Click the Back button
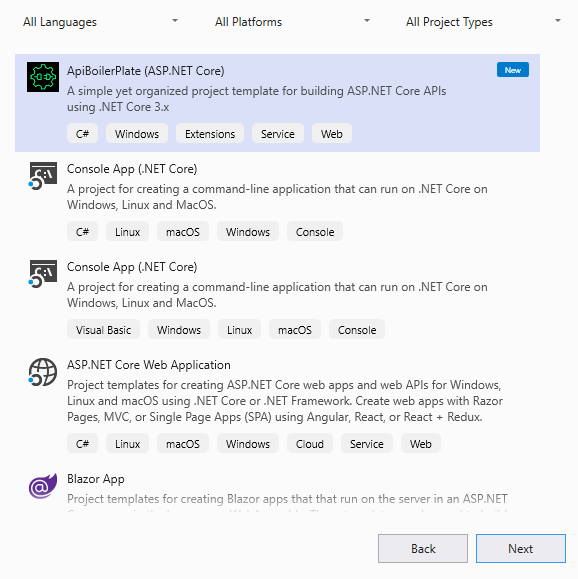Screen dimensions: 578x579 pyautogui.click(x=423, y=548)
